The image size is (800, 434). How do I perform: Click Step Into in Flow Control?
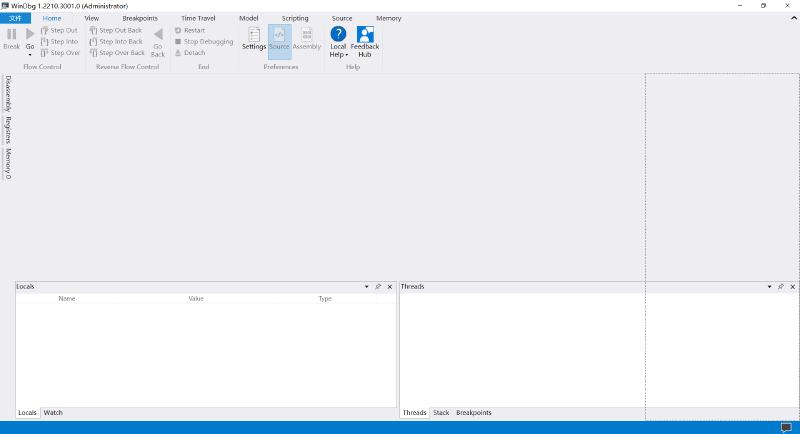(59, 41)
